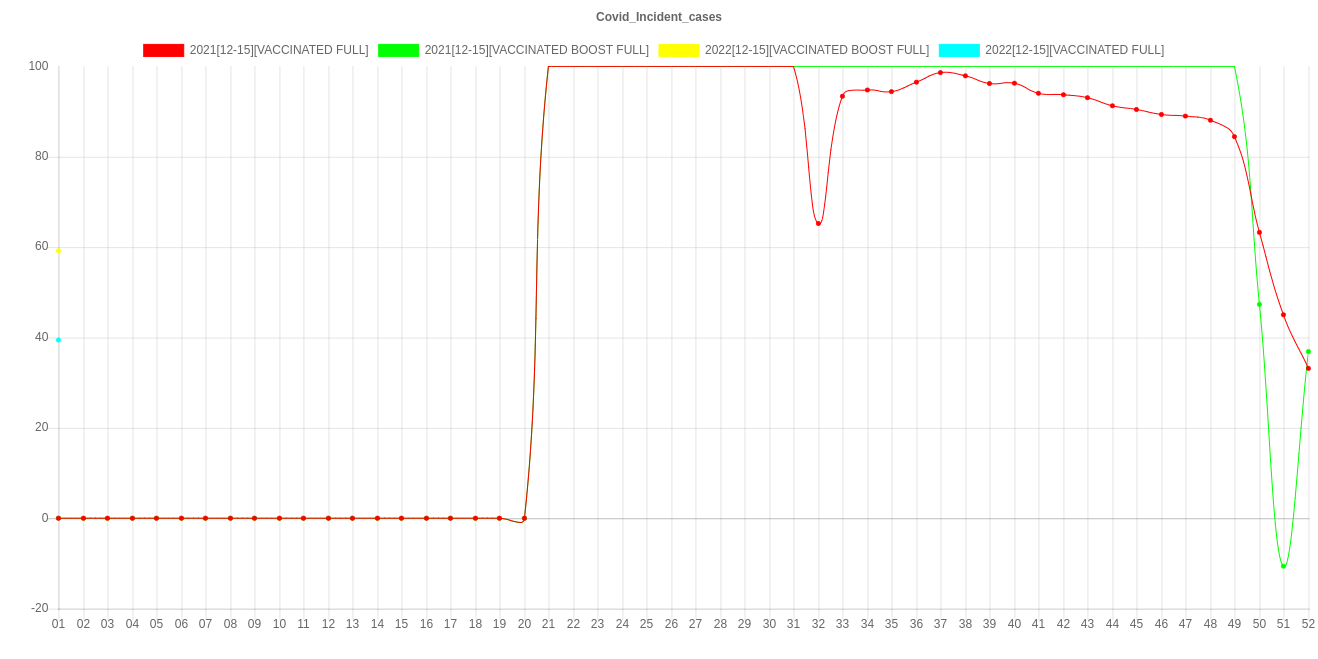
Task: Click the Covid_incident_cases chart title
Action: coord(658,17)
